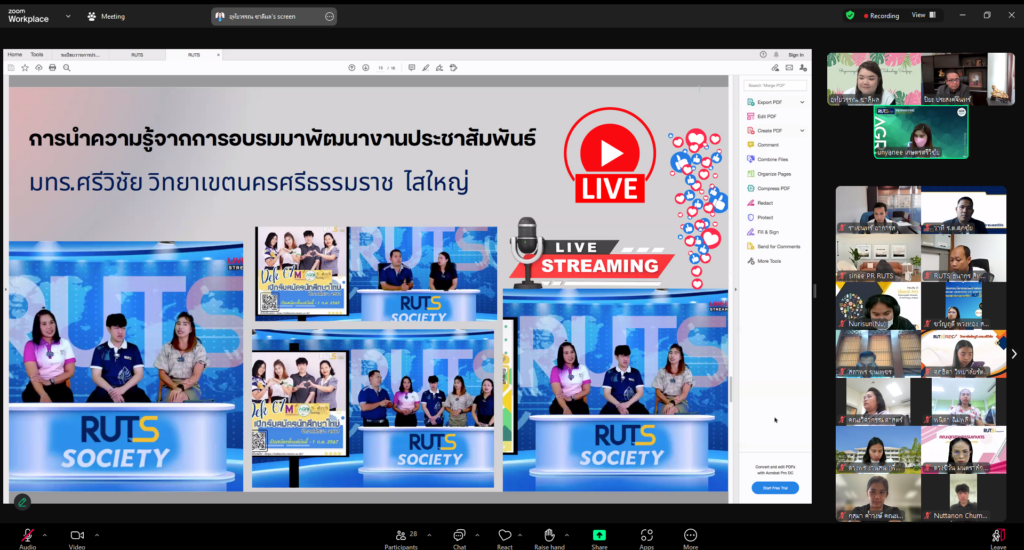The image size is (1024, 550).
Task: Open the Chat panel
Action: (x=460, y=538)
